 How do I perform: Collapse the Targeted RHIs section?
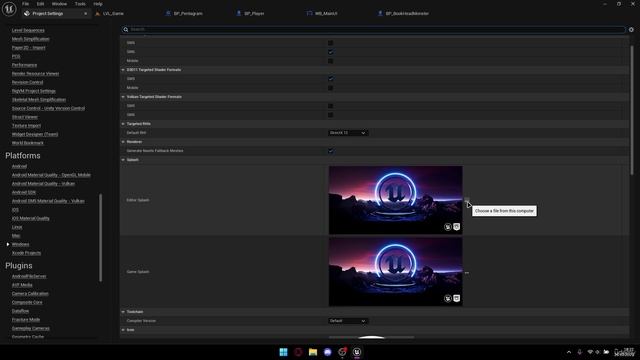(123, 124)
